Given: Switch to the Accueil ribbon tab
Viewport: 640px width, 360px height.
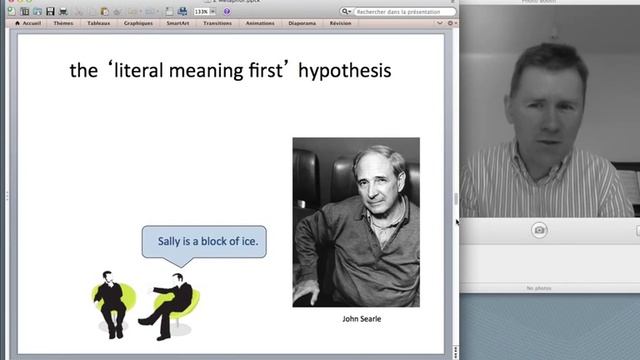Looking at the screenshot, I should tap(28, 23).
